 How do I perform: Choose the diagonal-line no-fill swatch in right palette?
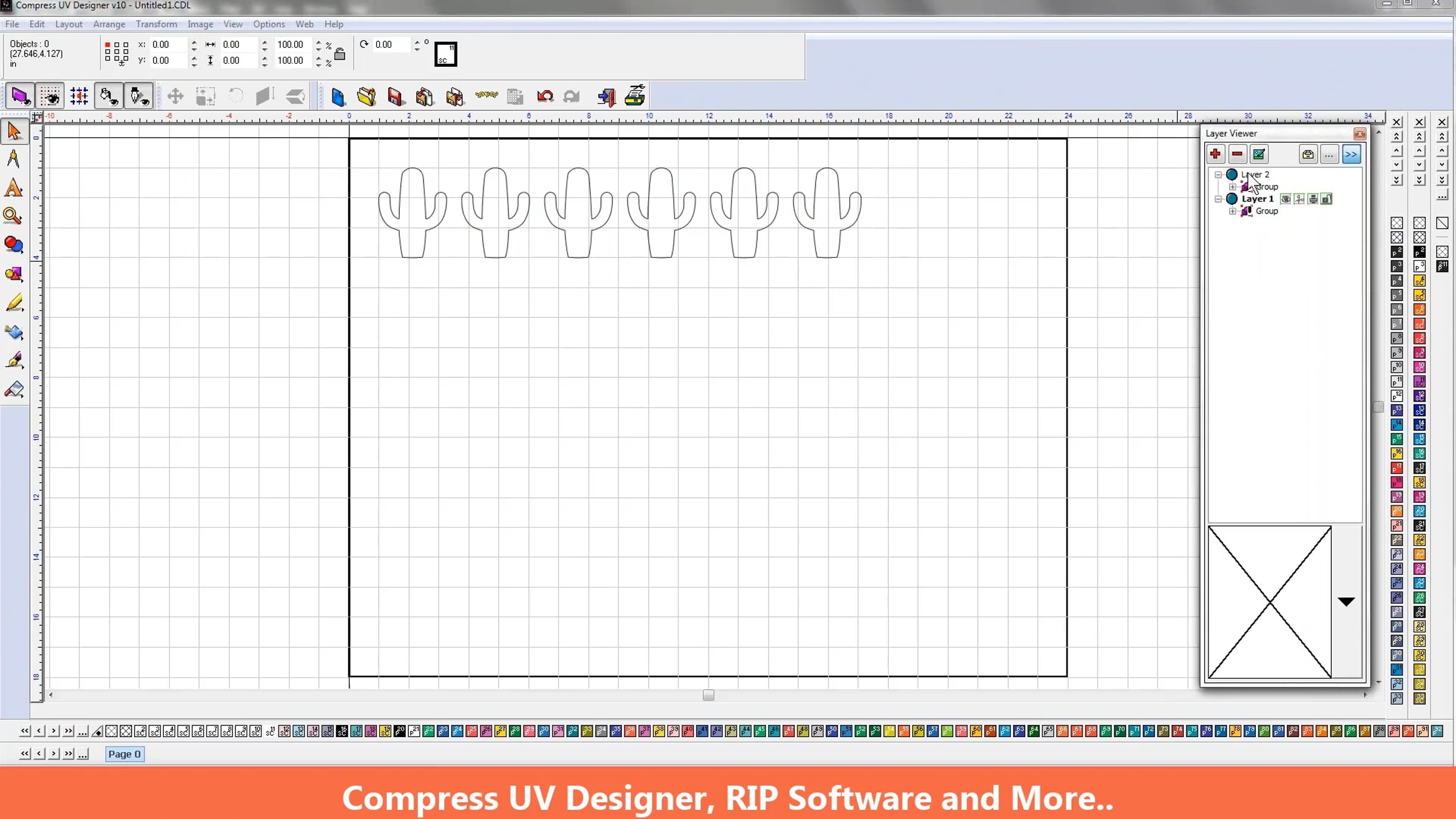1442,223
